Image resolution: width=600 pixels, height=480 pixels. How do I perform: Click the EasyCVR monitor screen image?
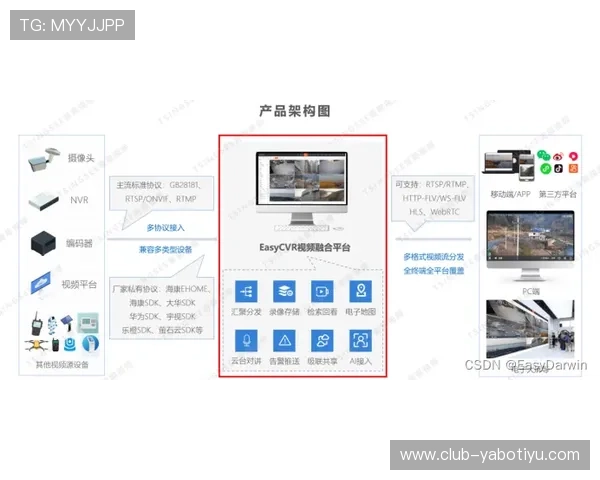pos(302,178)
